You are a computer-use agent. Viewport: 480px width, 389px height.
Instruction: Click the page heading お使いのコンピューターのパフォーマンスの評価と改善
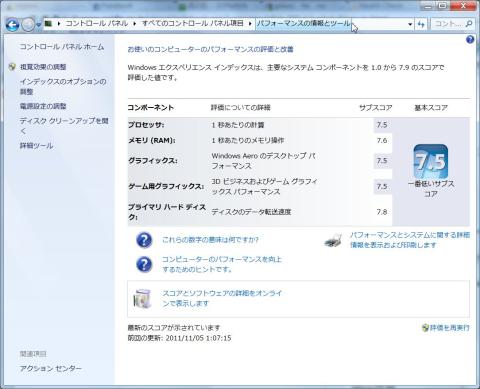[x=211, y=49]
